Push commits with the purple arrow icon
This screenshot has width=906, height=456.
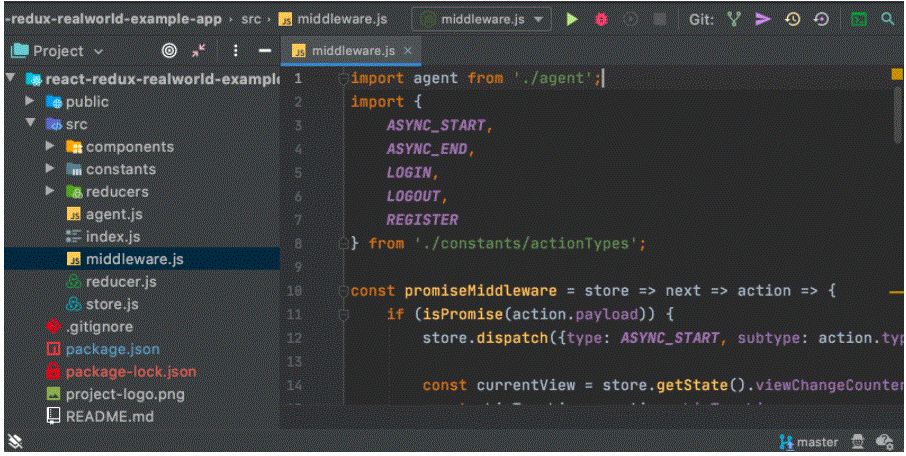[x=763, y=19]
